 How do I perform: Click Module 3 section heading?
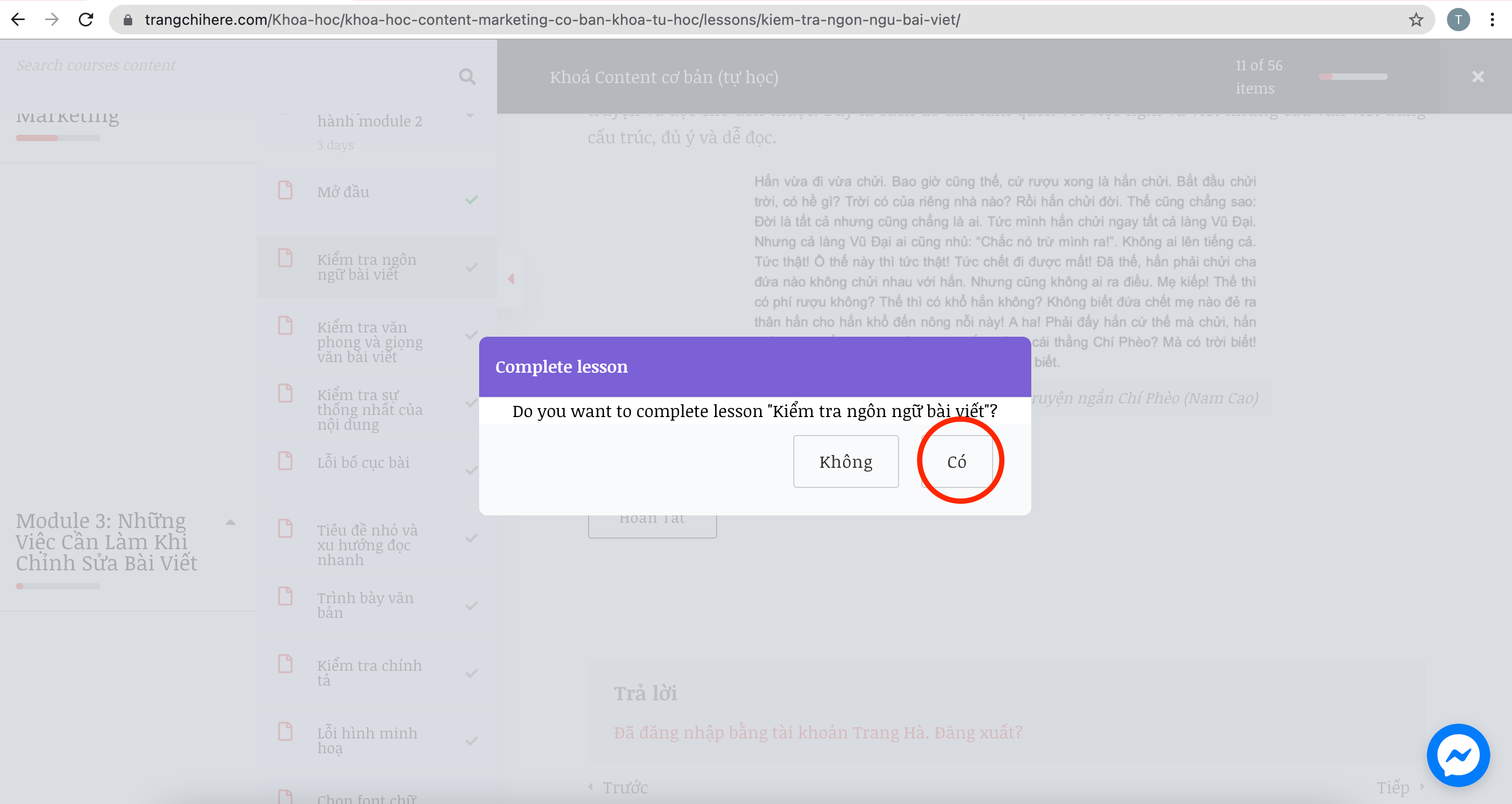(106, 541)
